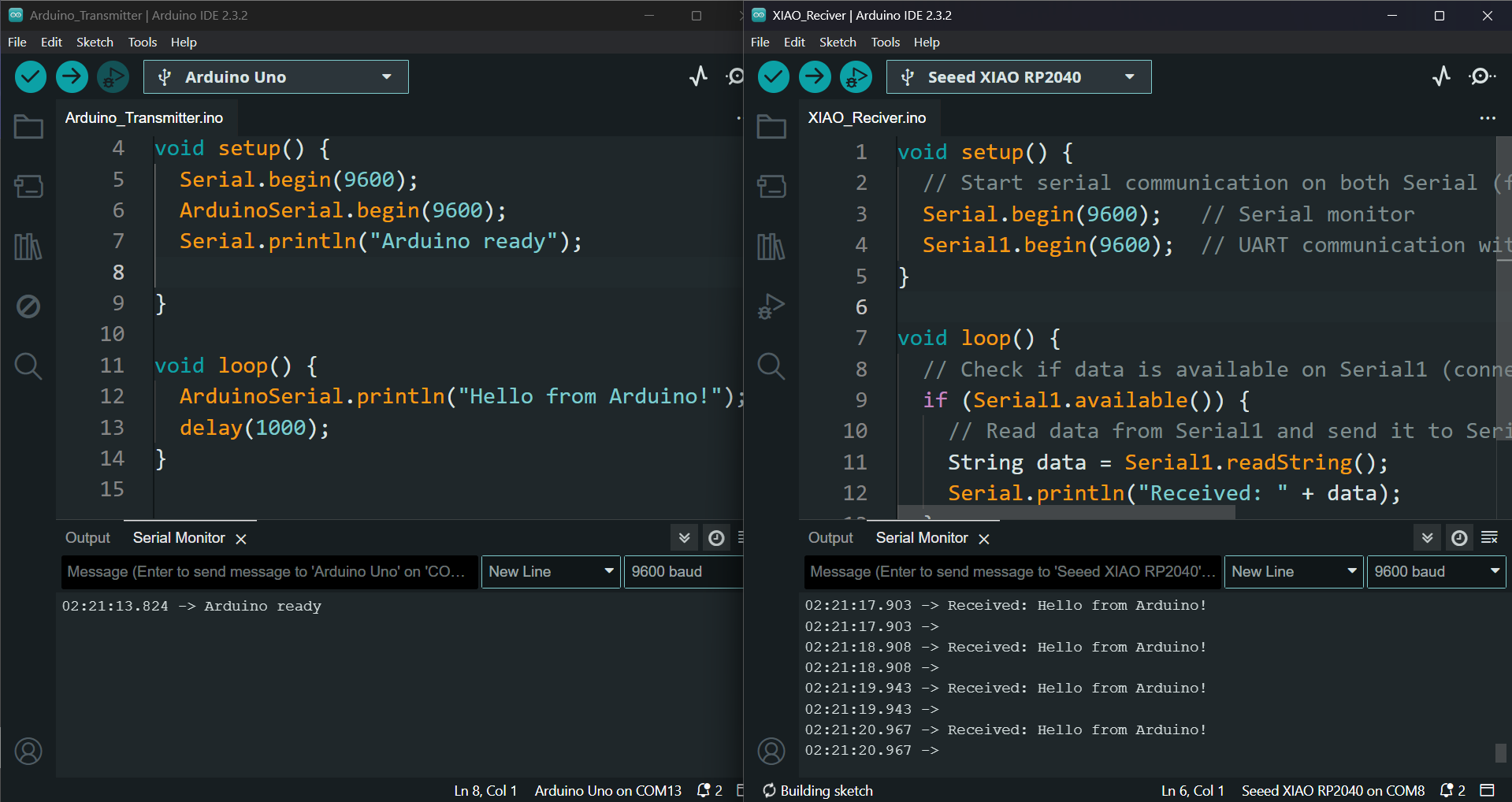Click Verify checkmark in XIAO_Reciver window

774,76
